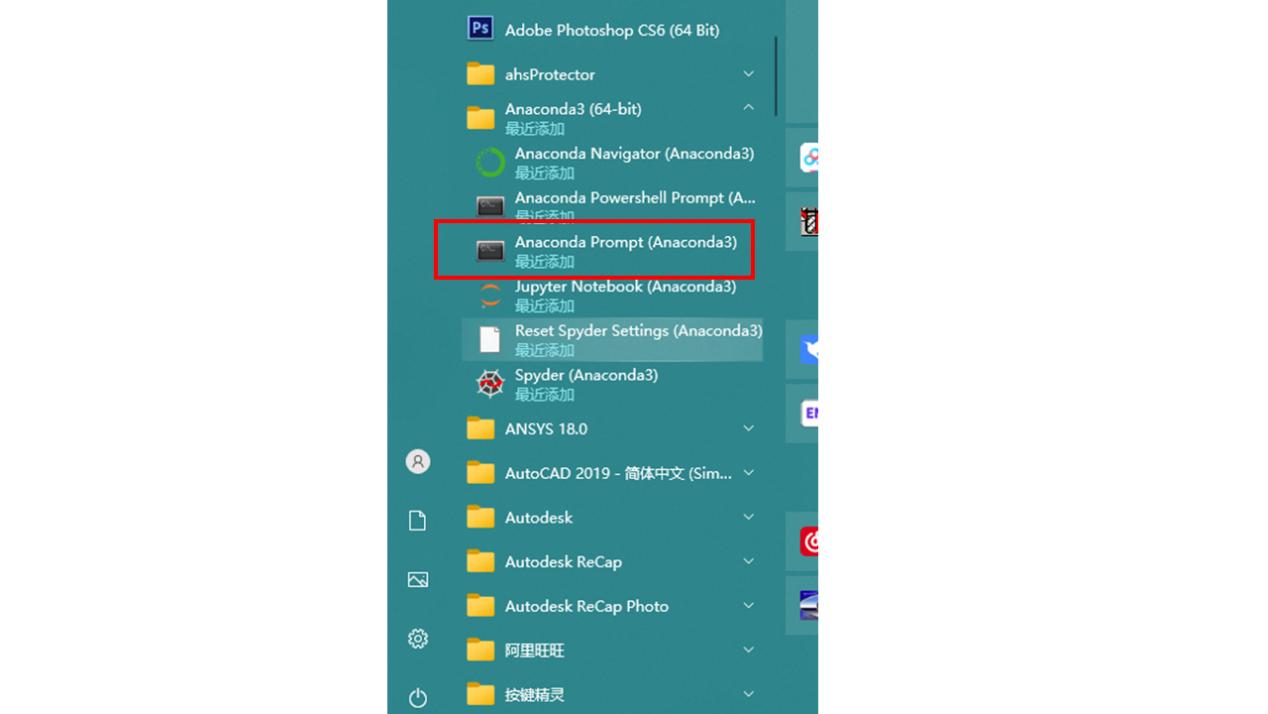Image resolution: width=1268 pixels, height=714 pixels.
Task: Click the 'Autodesk' folder label
Action: click(539, 517)
